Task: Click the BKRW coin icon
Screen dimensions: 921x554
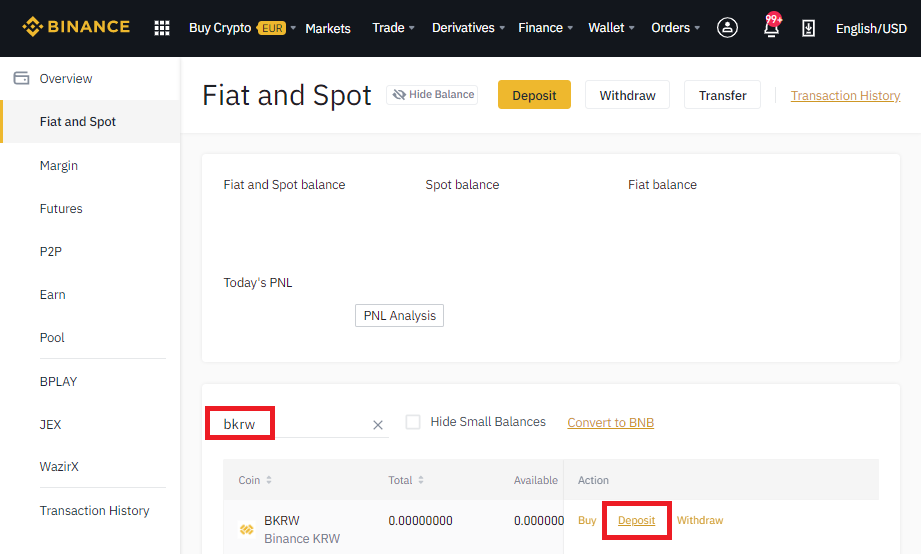Action: pos(247,529)
